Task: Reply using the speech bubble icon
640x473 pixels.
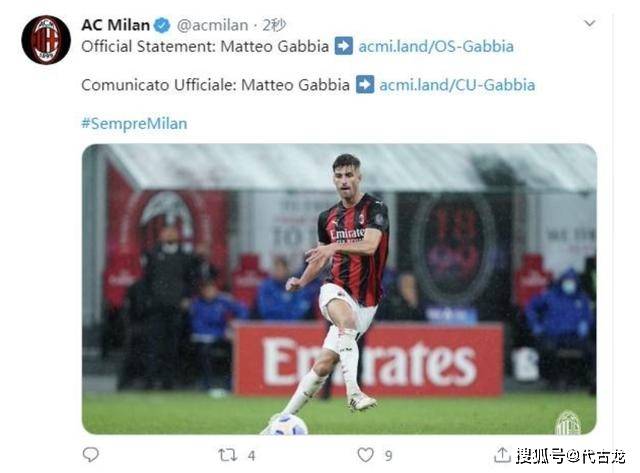Action: [91, 454]
